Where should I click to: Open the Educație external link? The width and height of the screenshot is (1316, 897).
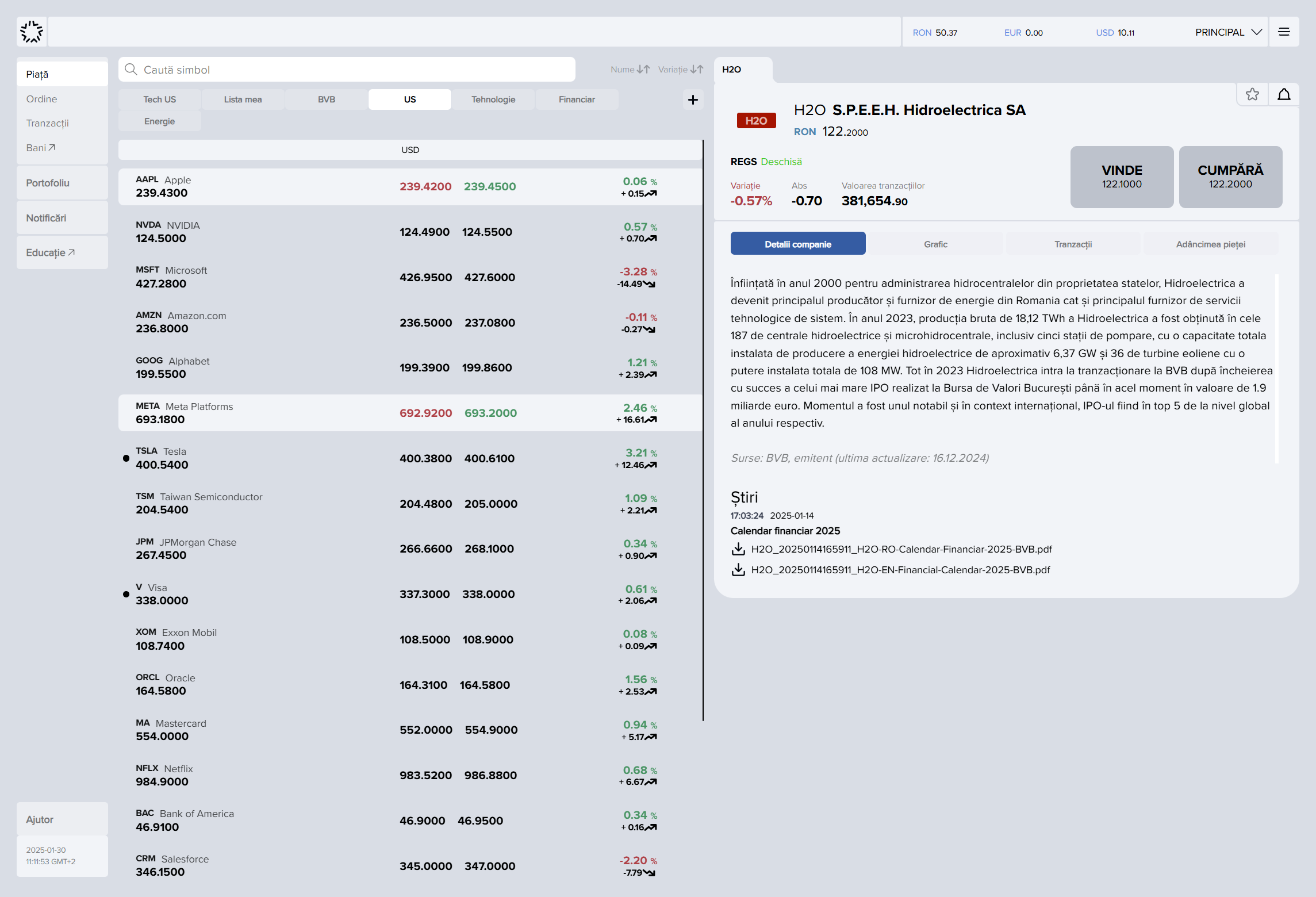click(62, 252)
